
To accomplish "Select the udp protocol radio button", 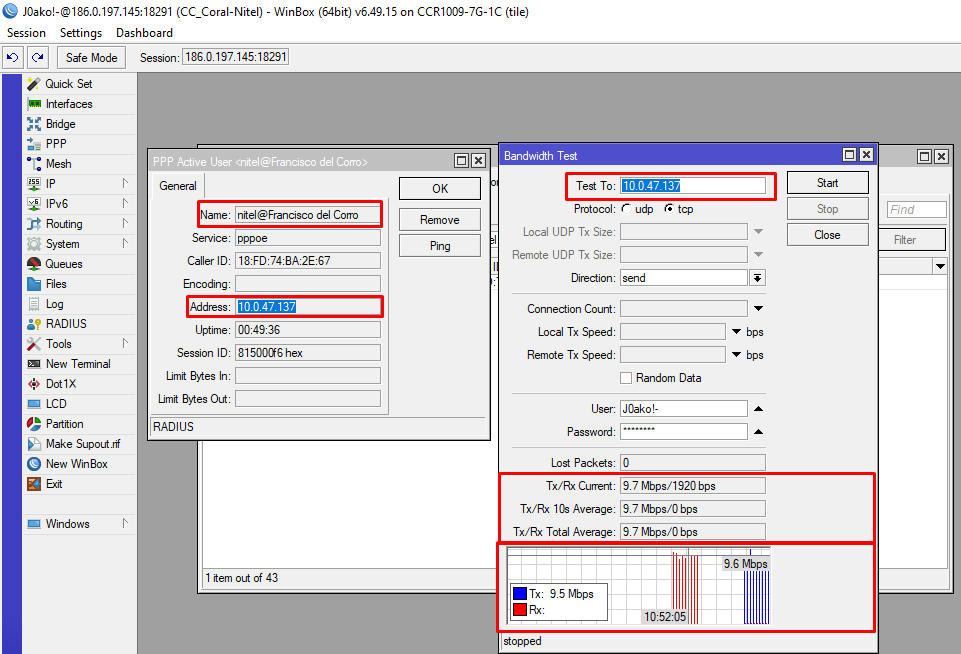I will coord(626,209).
